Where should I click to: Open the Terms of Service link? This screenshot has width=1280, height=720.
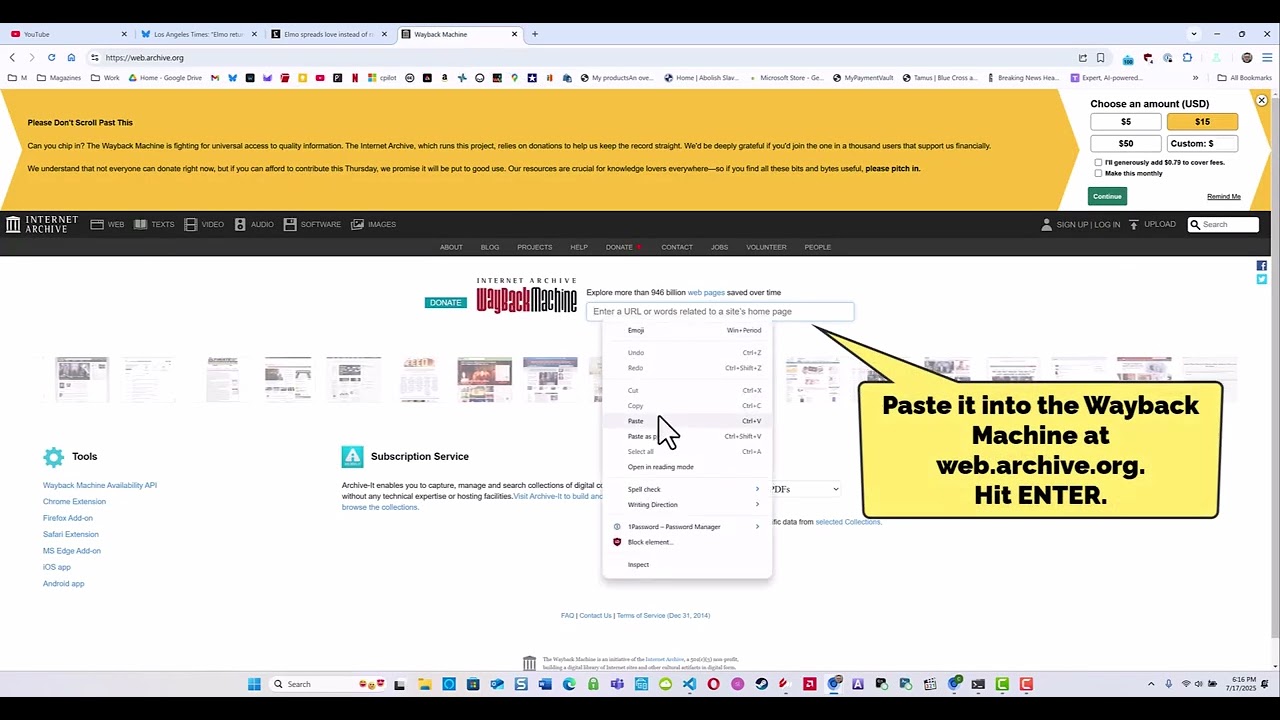pyautogui.click(x=663, y=615)
